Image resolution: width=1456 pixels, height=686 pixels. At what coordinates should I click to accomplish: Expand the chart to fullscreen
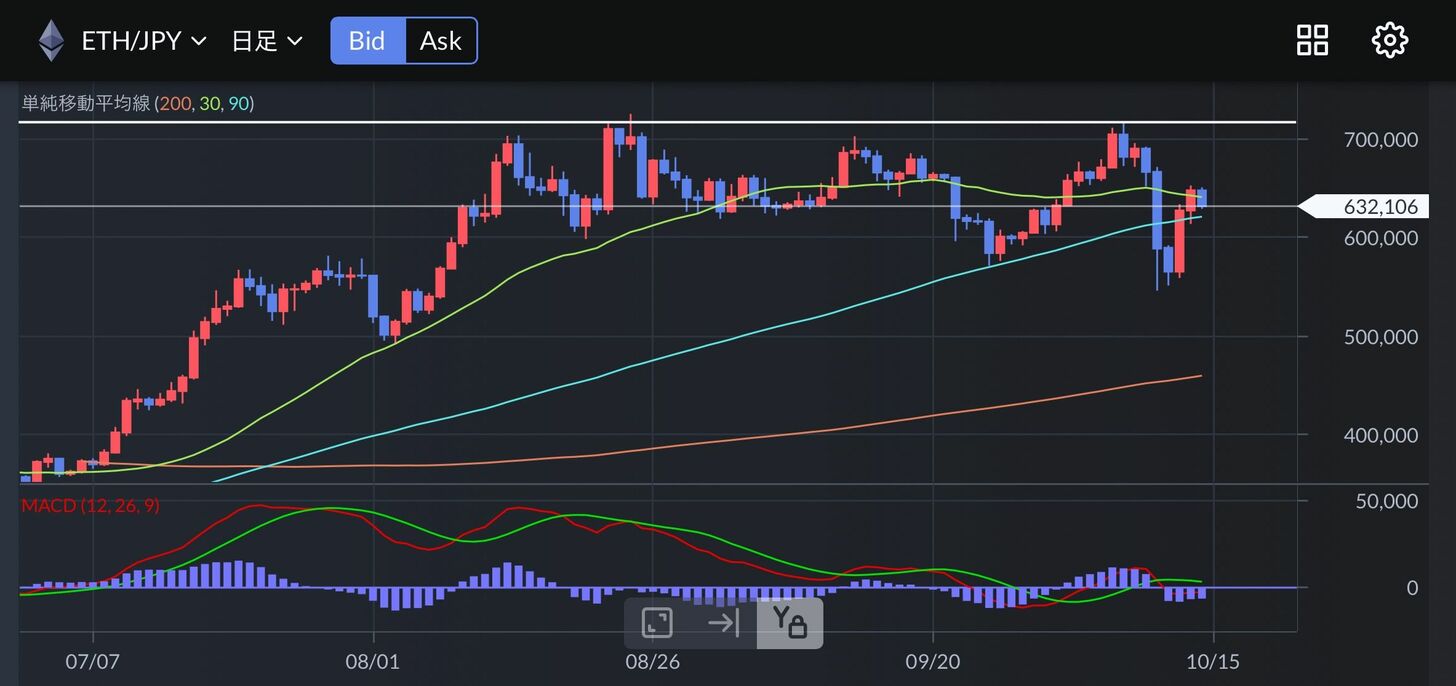657,623
